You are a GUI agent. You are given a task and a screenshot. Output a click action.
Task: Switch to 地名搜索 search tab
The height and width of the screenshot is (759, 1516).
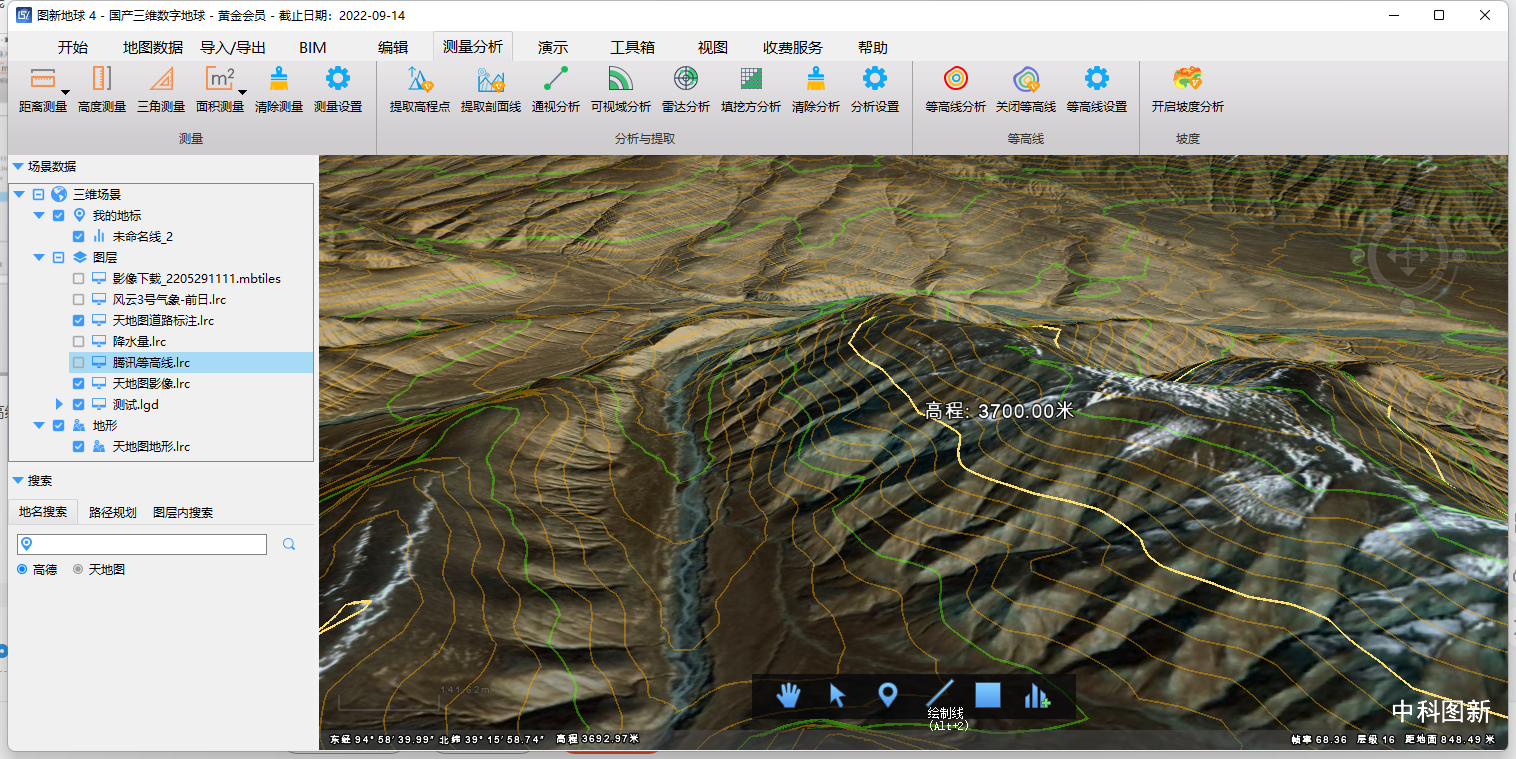click(43, 512)
